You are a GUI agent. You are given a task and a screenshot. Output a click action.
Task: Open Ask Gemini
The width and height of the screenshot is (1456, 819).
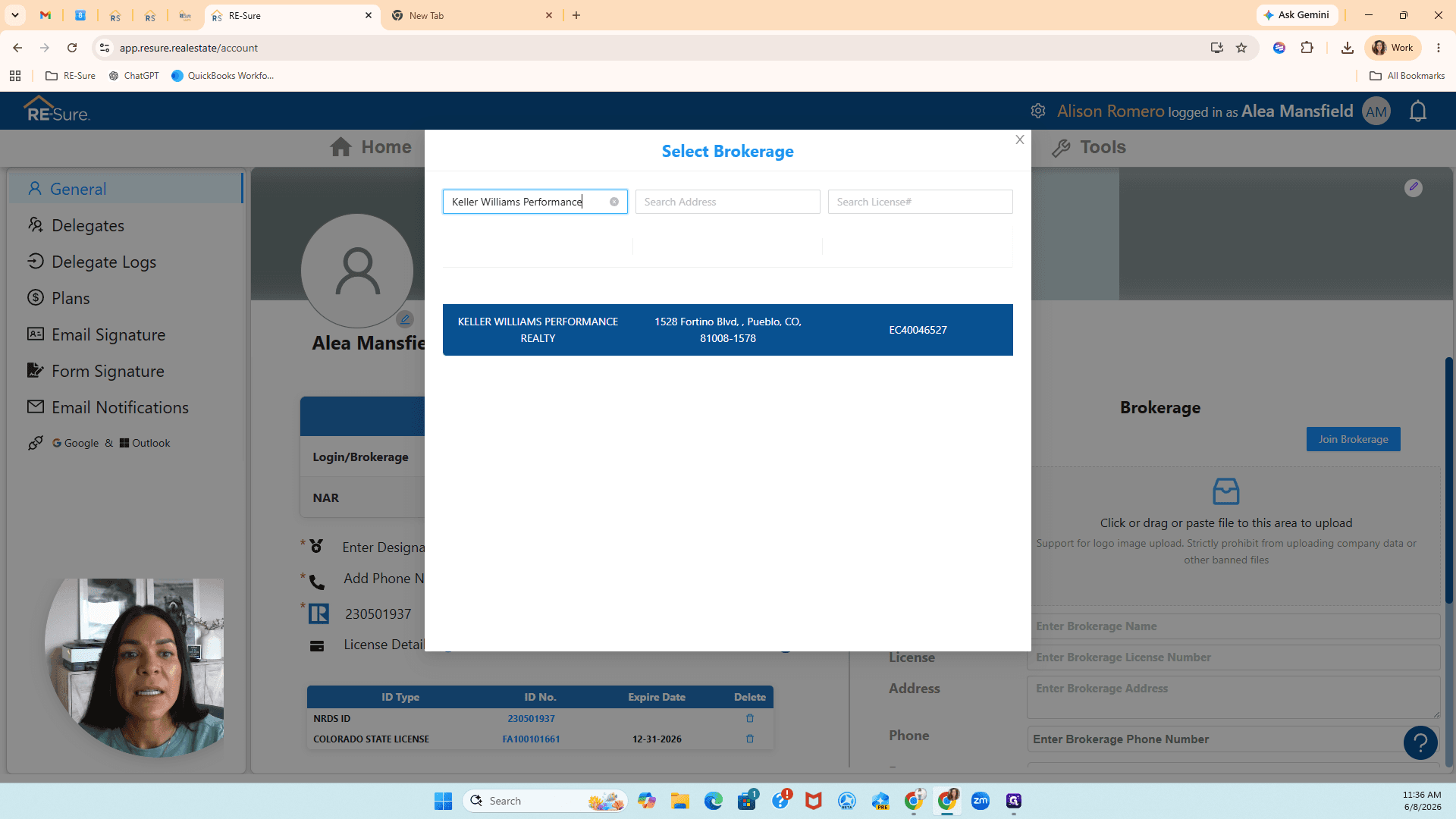pyautogui.click(x=1297, y=15)
